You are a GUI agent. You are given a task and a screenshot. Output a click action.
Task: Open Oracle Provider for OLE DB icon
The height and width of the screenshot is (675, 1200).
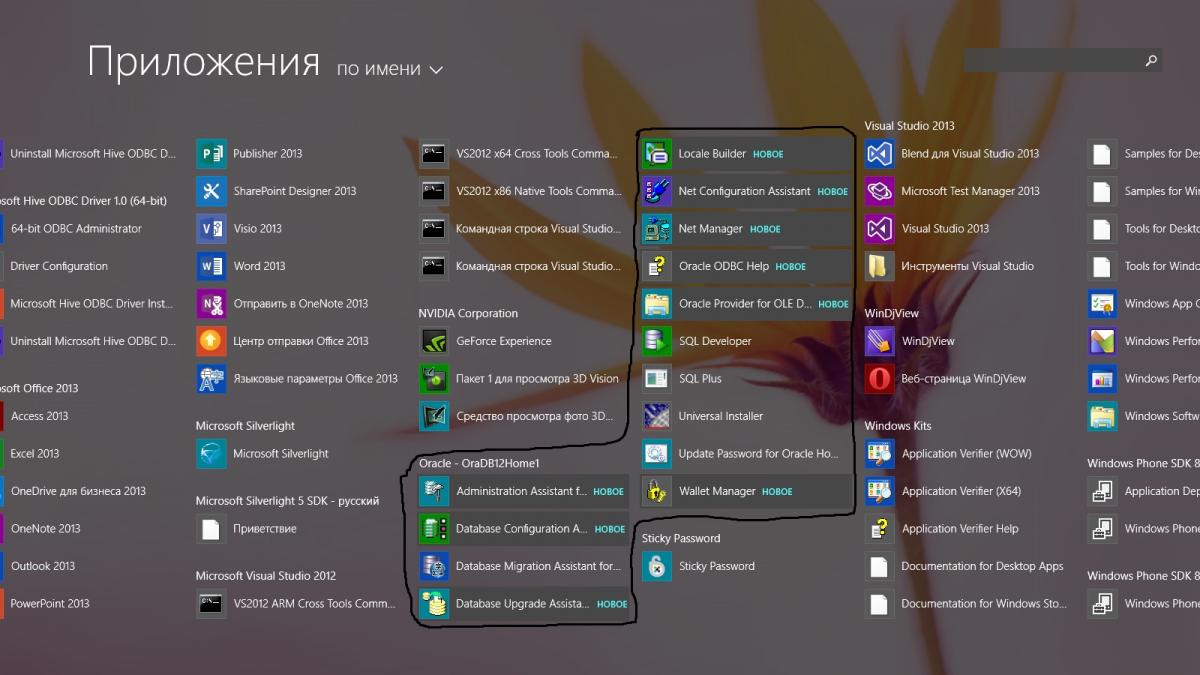coord(656,304)
